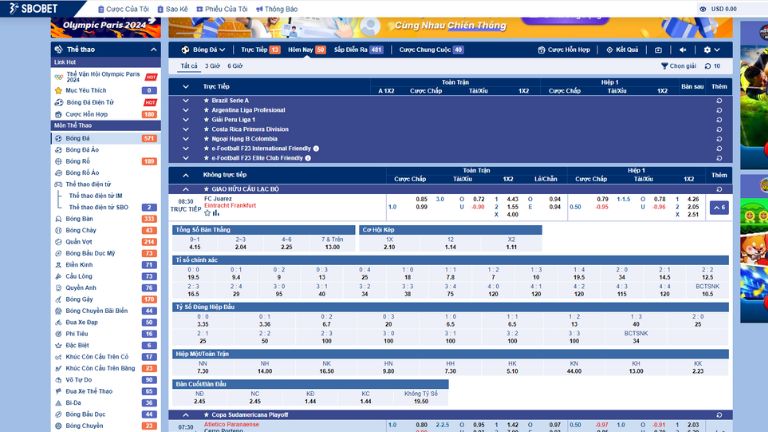Click the refresh countdown icon
Screen dimensions: 768x432
pyautogui.click(x=708, y=66)
